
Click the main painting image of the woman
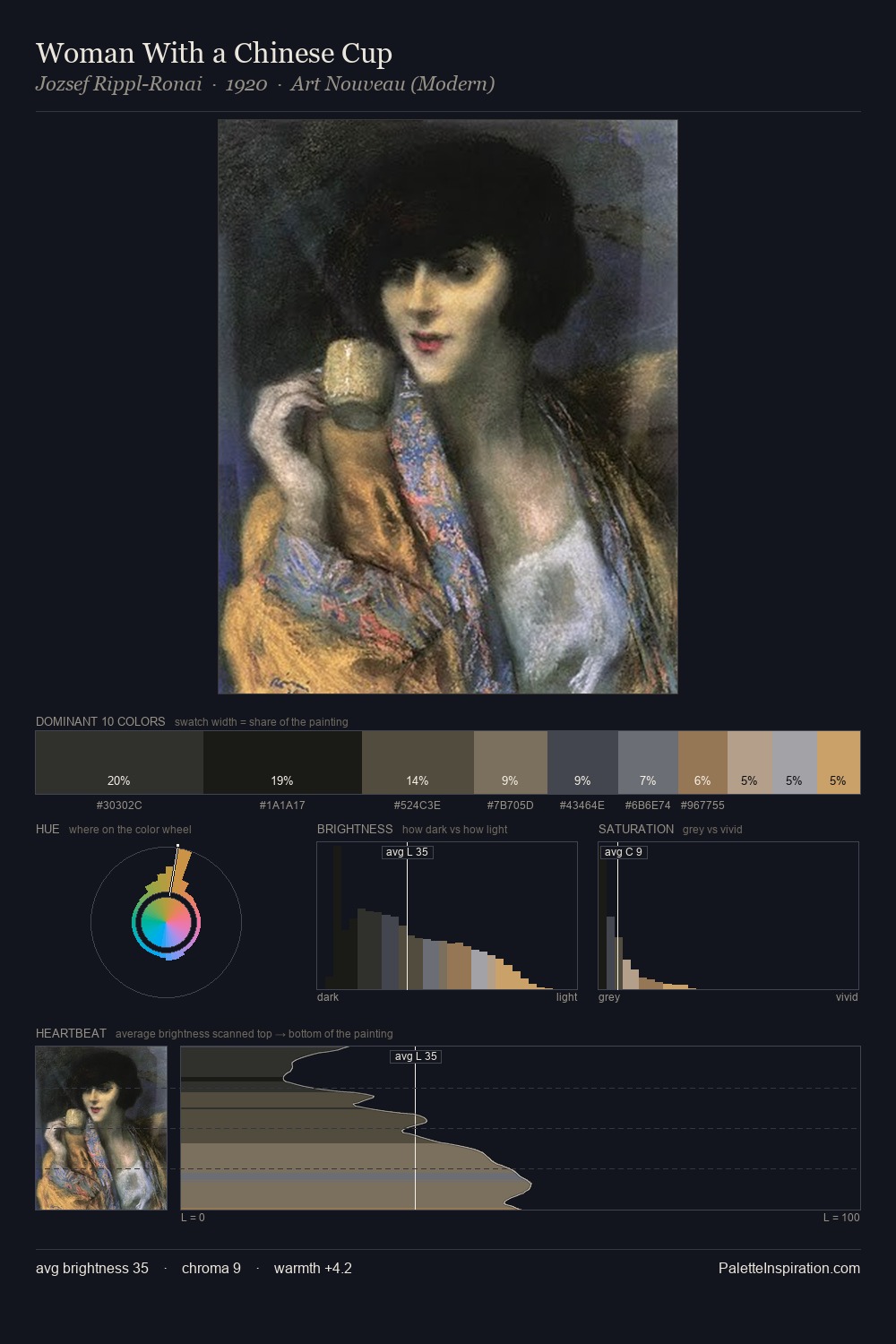coord(448,407)
